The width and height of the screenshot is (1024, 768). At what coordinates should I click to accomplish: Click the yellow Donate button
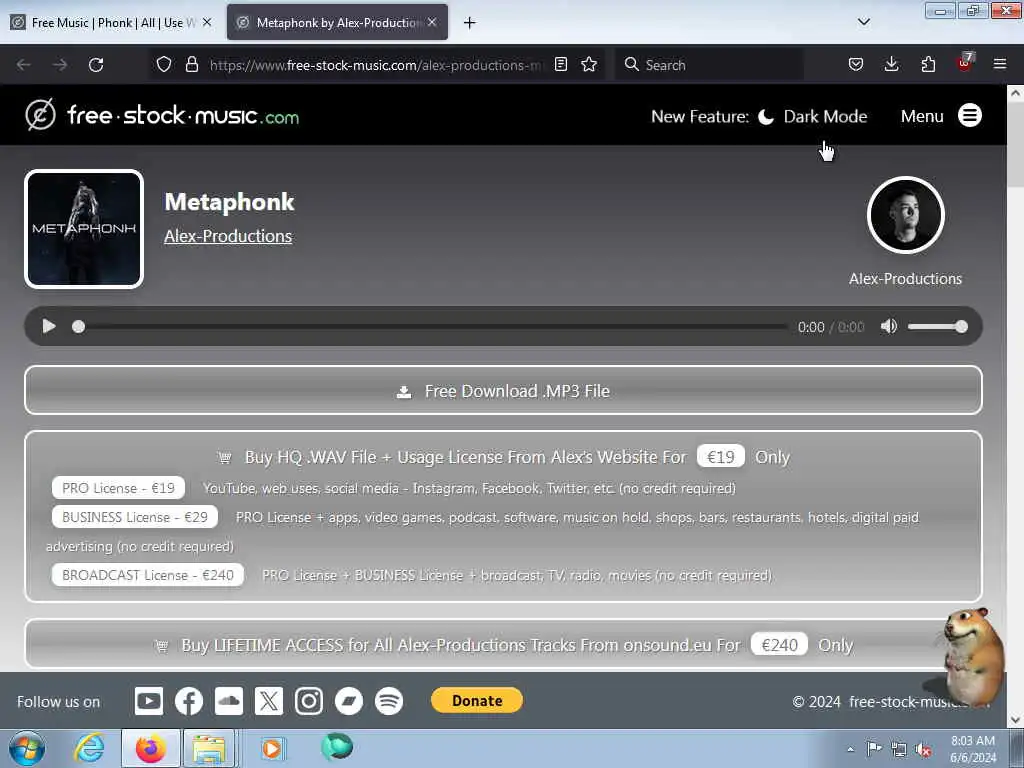pos(477,700)
